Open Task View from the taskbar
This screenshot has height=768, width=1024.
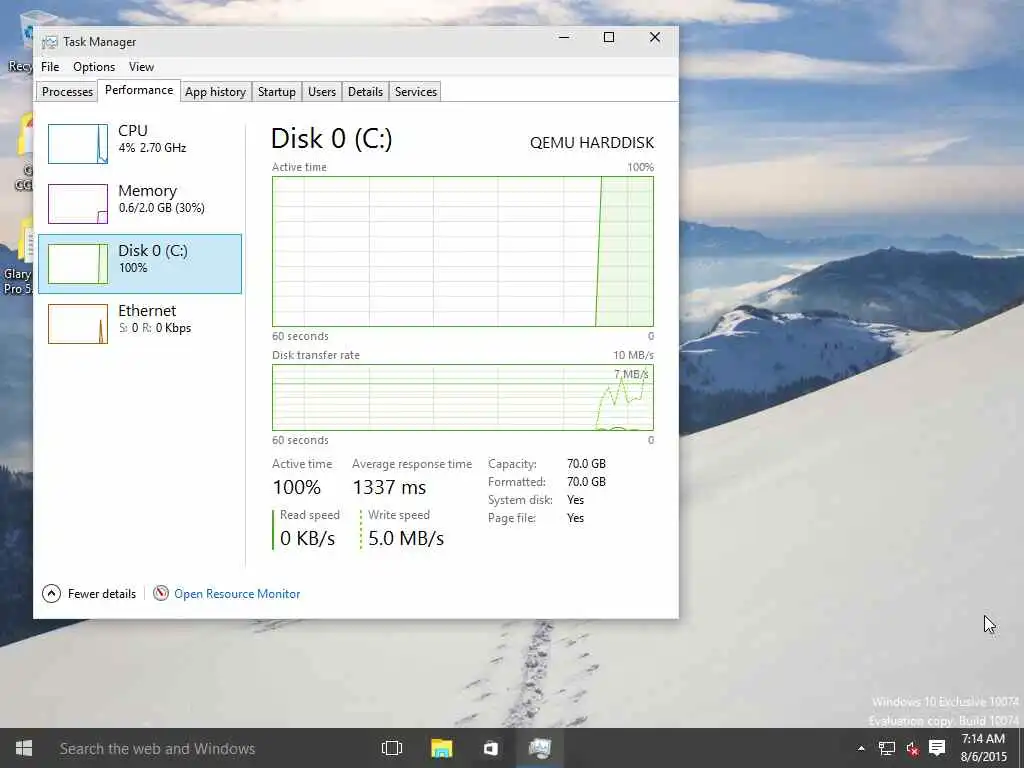coord(392,748)
